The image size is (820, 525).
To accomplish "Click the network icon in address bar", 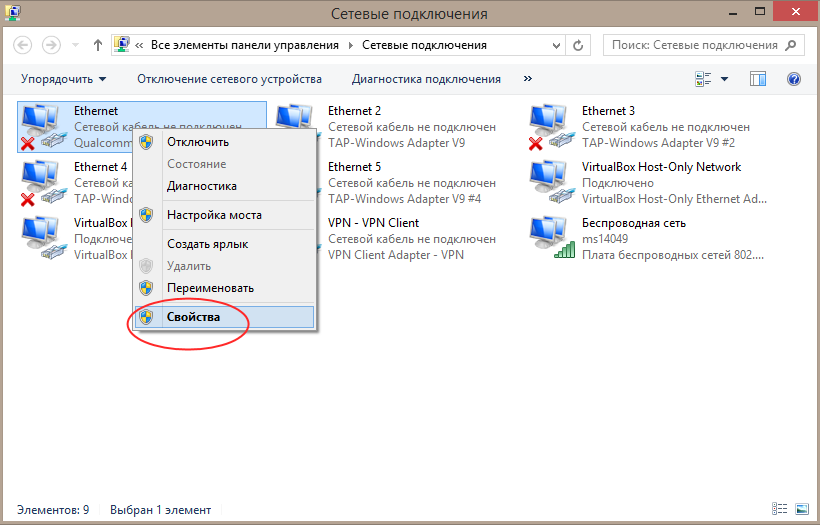I will tap(122, 45).
